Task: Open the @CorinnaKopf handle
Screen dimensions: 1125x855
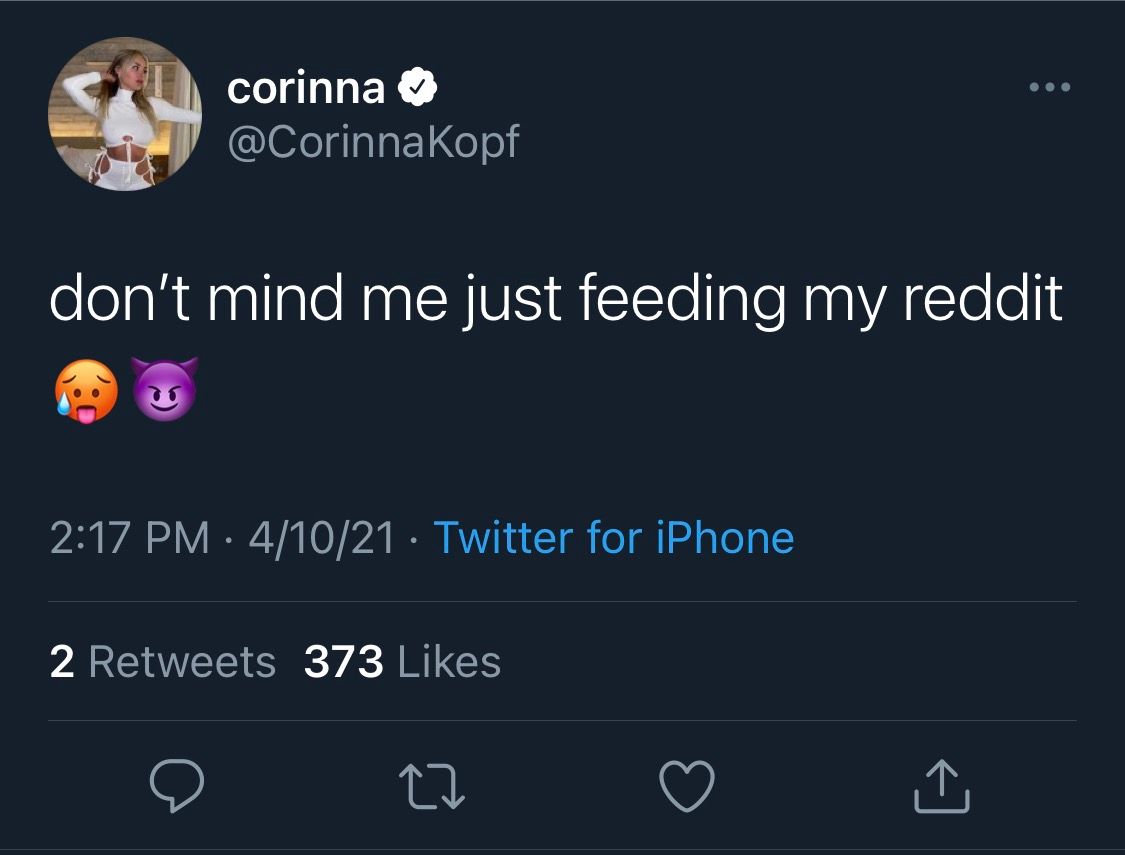Action: (373, 143)
